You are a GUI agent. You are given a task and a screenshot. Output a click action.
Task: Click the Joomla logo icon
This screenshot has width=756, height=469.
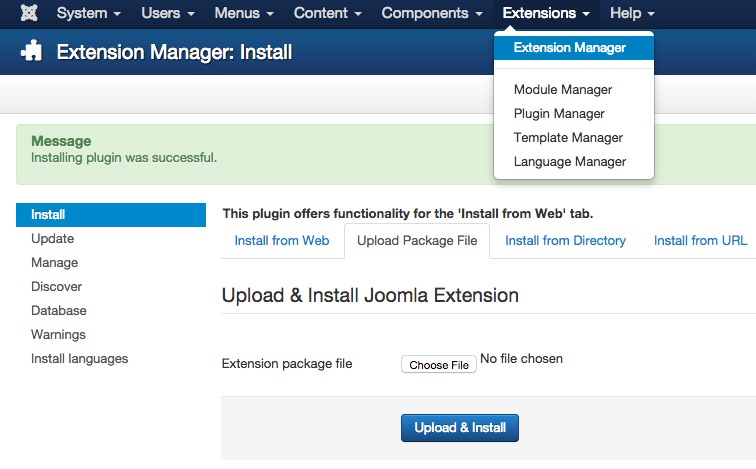tap(29, 14)
